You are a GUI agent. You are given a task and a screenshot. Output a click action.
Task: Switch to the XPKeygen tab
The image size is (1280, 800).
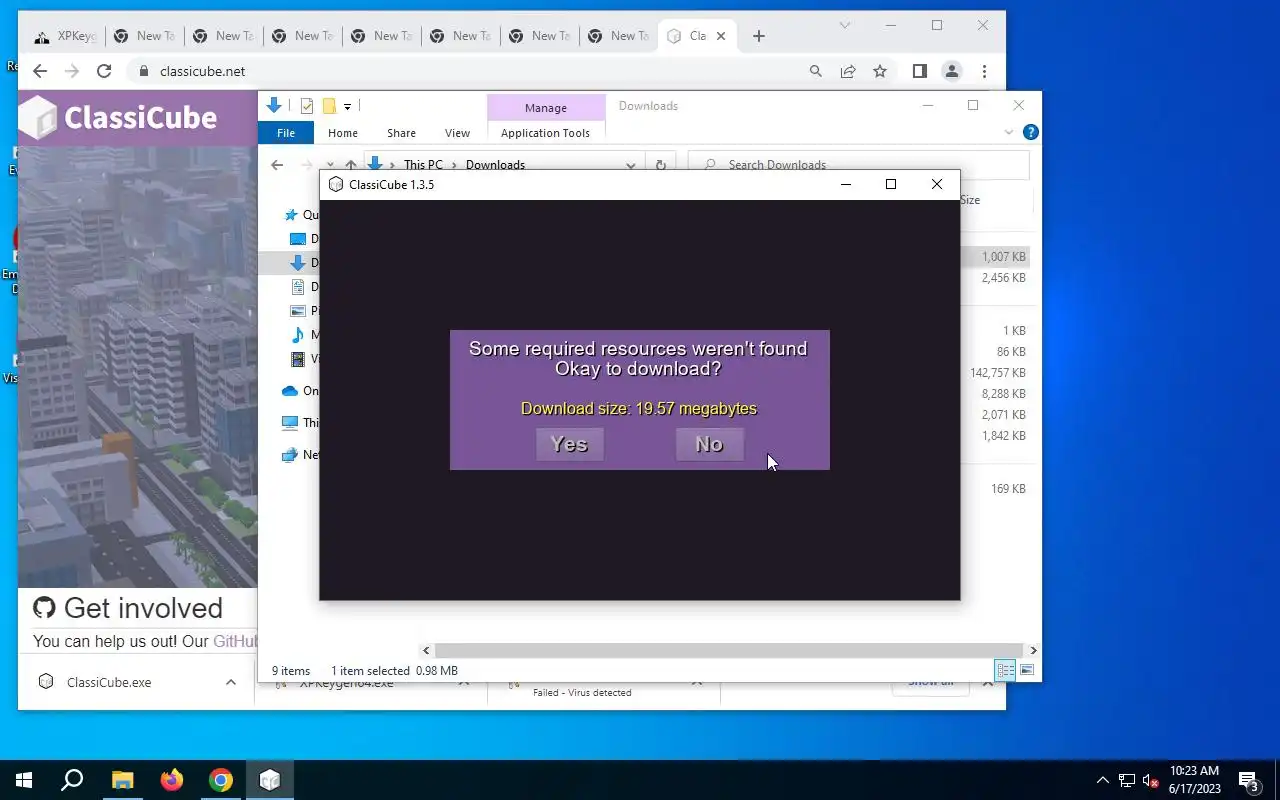tap(65, 36)
